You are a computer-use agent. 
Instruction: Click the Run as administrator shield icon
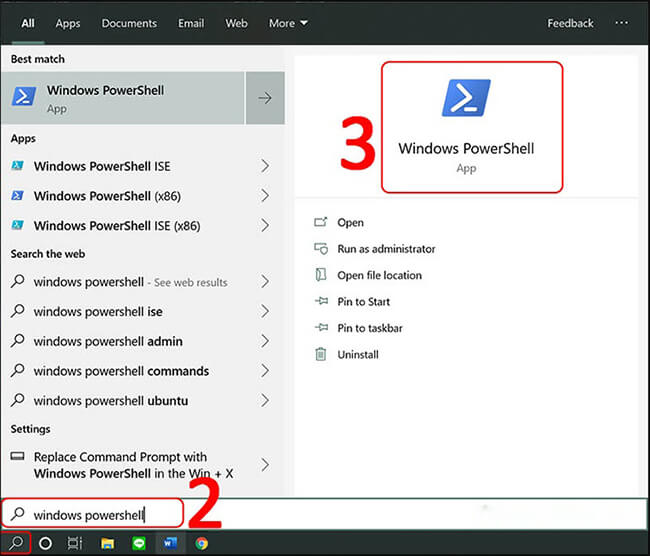pyautogui.click(x=321, y=248)
